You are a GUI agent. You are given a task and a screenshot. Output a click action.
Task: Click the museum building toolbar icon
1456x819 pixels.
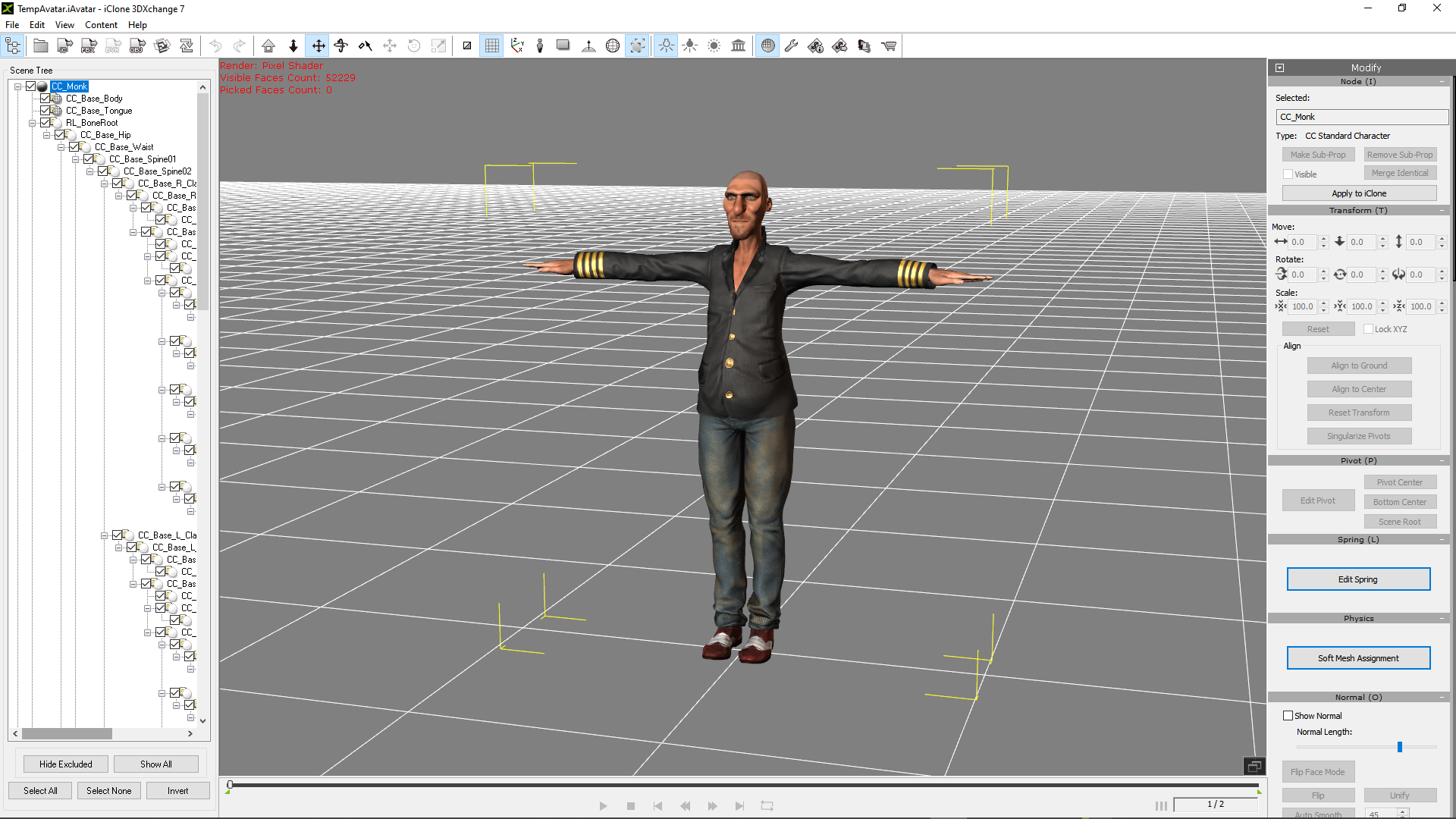click(x=739, y=46)
